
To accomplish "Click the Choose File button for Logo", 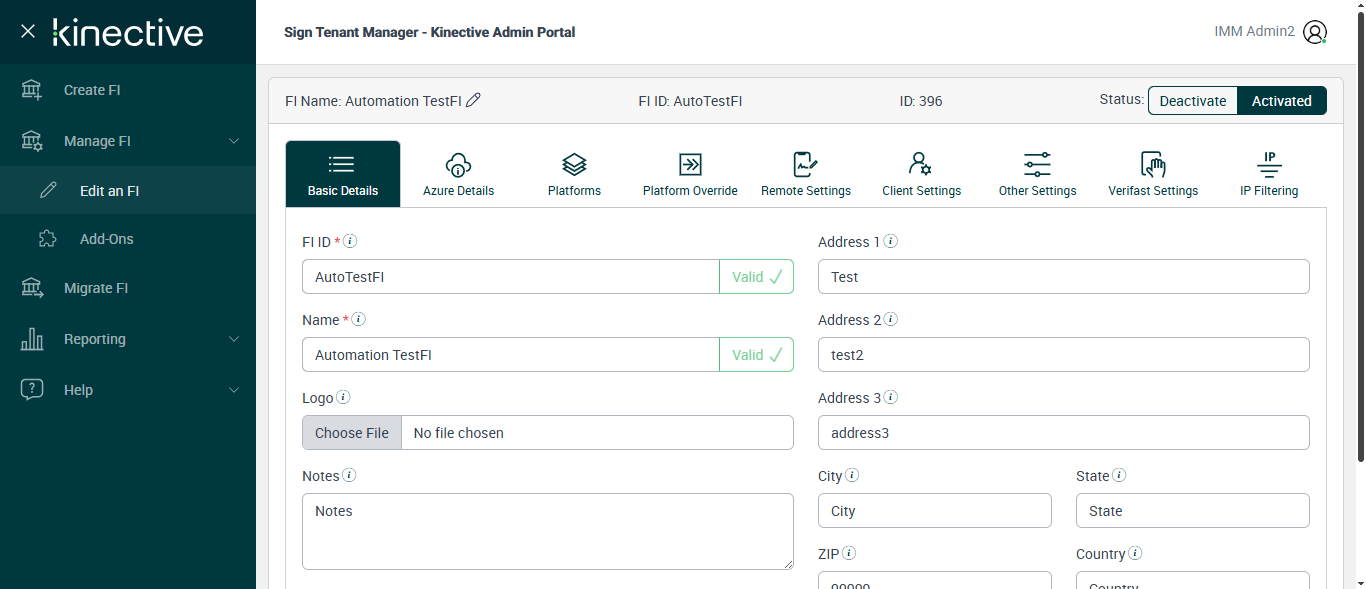I will point(352,433).
